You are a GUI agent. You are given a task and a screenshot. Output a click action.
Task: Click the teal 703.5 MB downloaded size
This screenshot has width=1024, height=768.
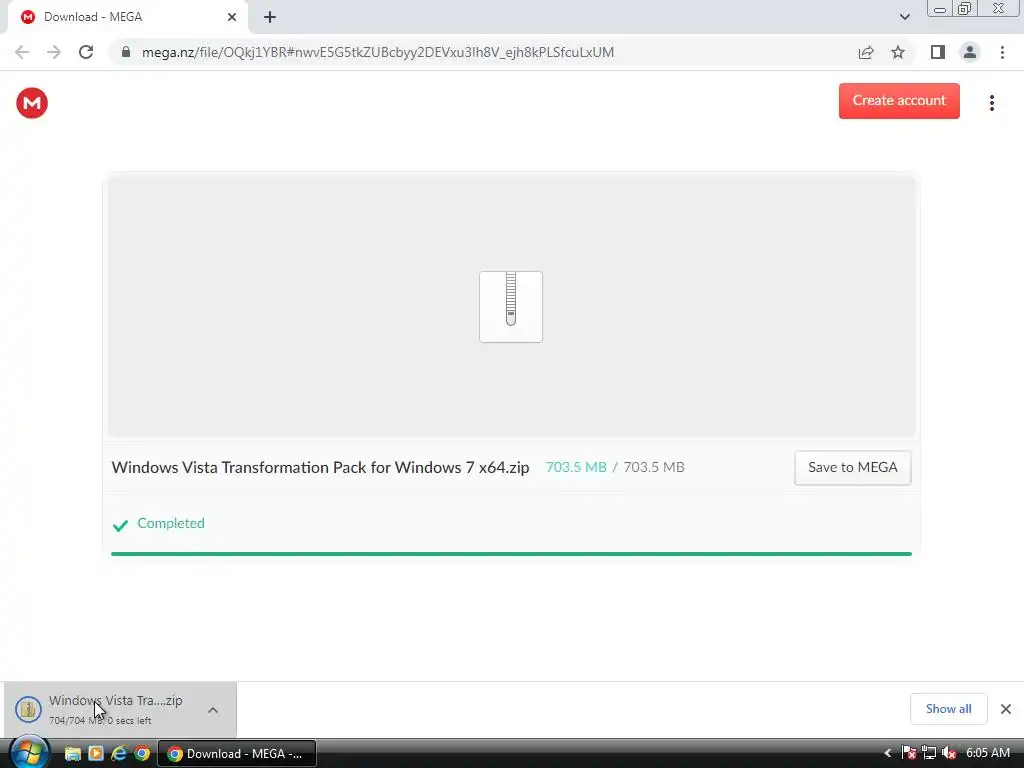coord(575,468)
